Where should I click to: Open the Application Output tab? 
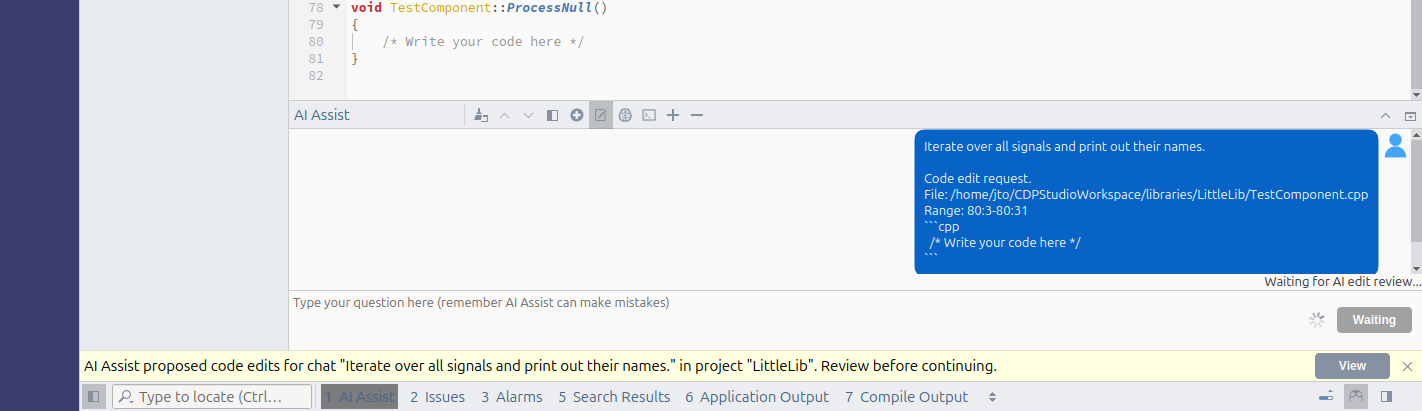[757, 397]
